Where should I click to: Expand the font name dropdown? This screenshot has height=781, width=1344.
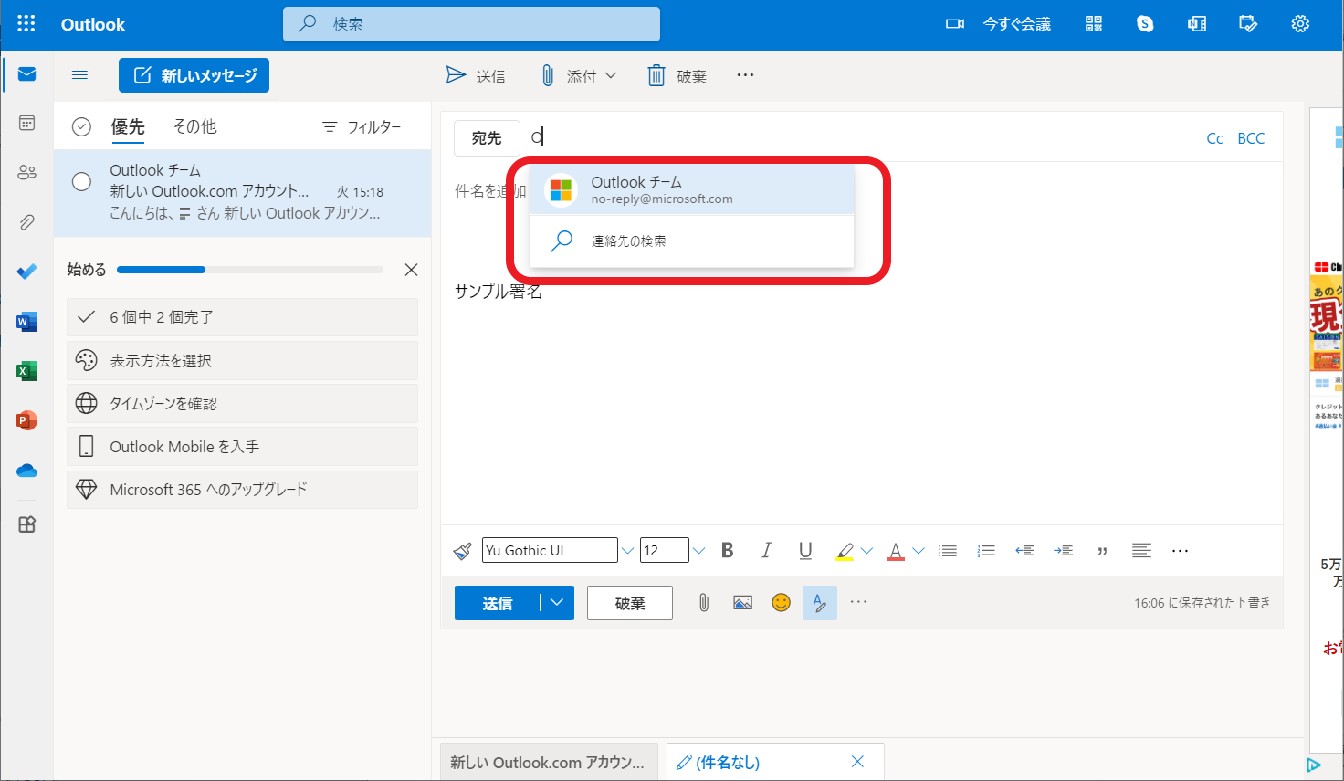point(627,549)
